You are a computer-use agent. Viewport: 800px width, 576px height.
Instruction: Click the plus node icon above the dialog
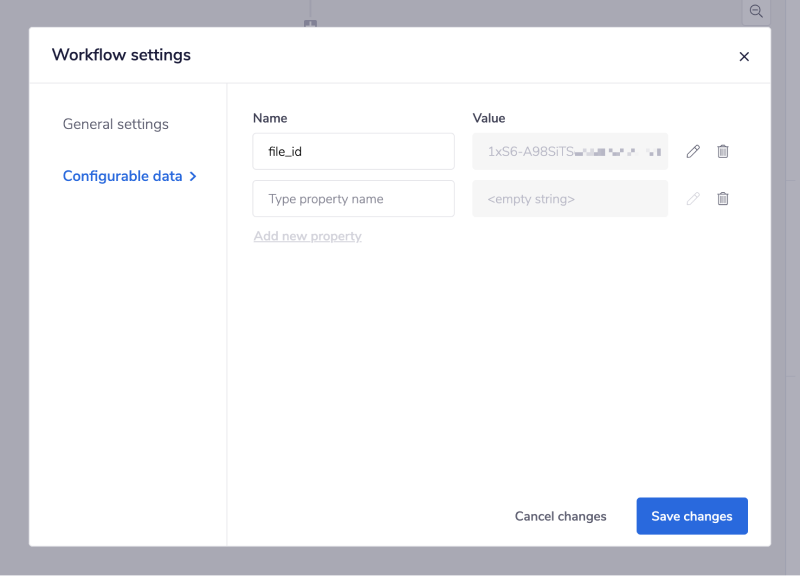pyautogui.click(x=310, y=24)
